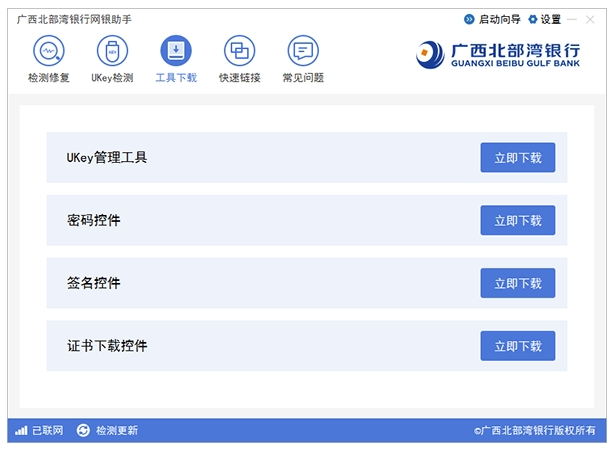Click the 密码控件 row label
Screen dimensions: 613x449
pyautogui.click(x=93, y=220)
